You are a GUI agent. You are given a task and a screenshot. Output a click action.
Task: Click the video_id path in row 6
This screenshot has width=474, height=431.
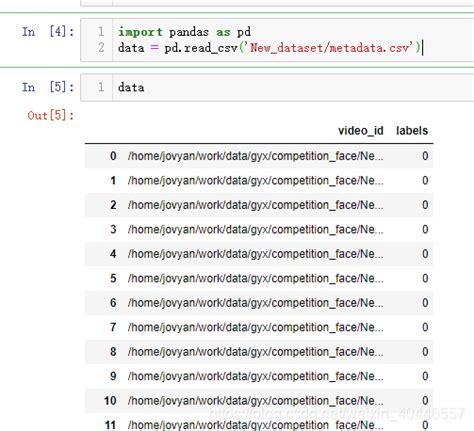[x=256, y=303]
